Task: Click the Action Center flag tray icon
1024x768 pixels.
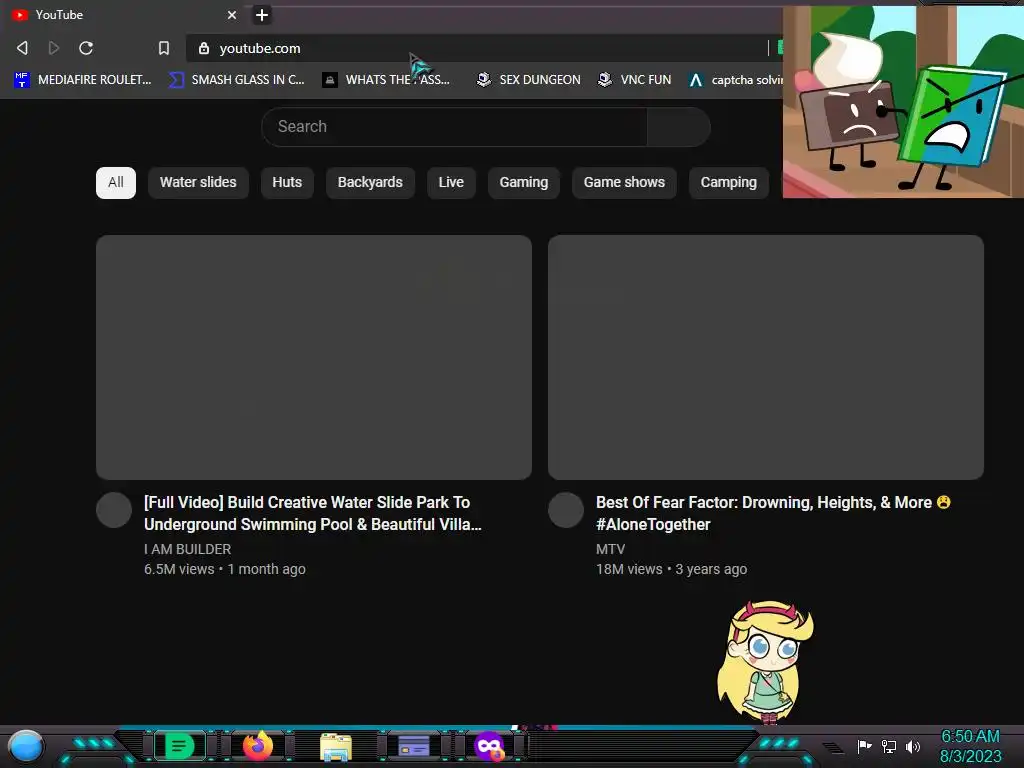Action: point(865,746)
